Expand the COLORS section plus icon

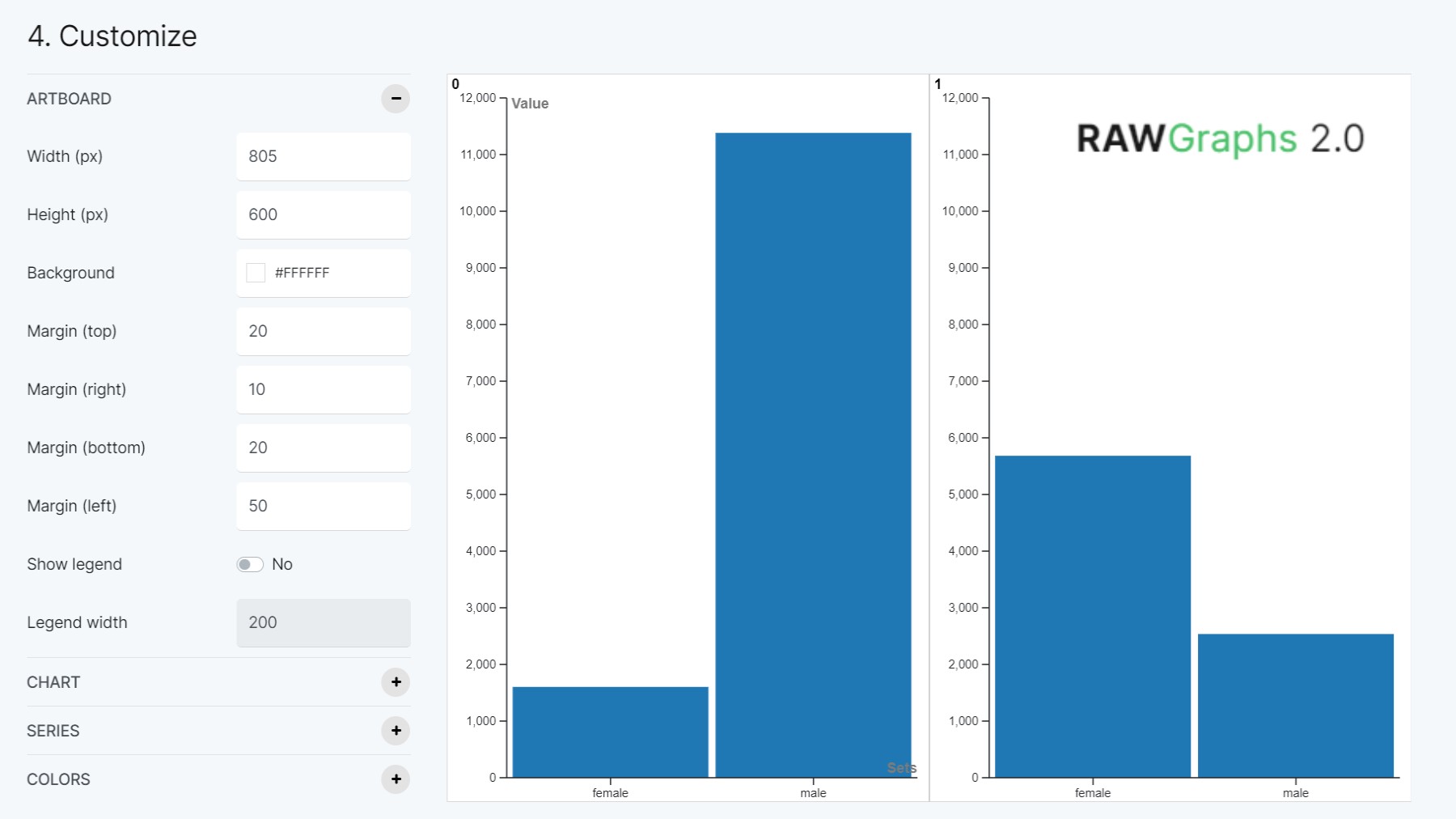396,779
